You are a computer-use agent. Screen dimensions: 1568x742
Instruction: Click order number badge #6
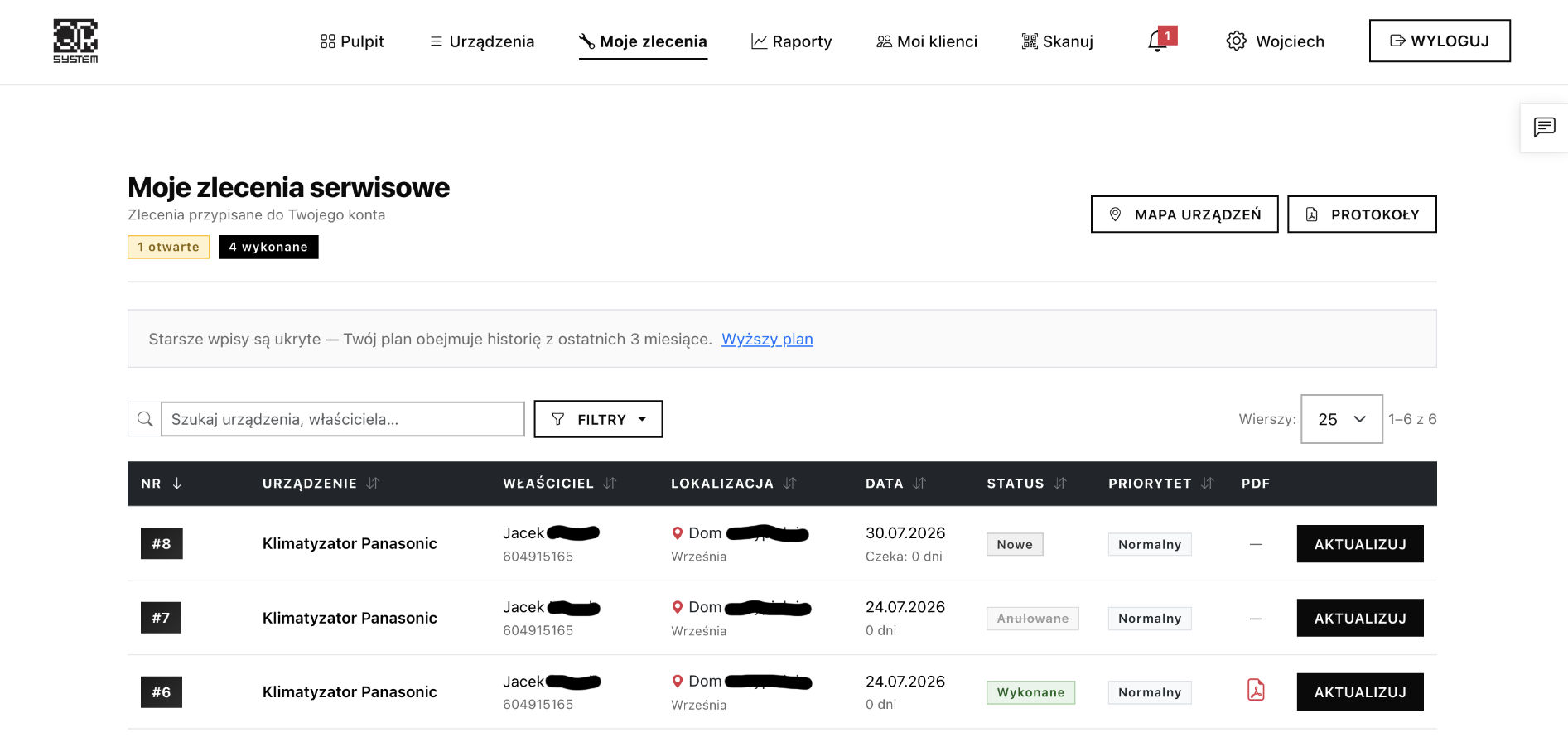[162, 692]
